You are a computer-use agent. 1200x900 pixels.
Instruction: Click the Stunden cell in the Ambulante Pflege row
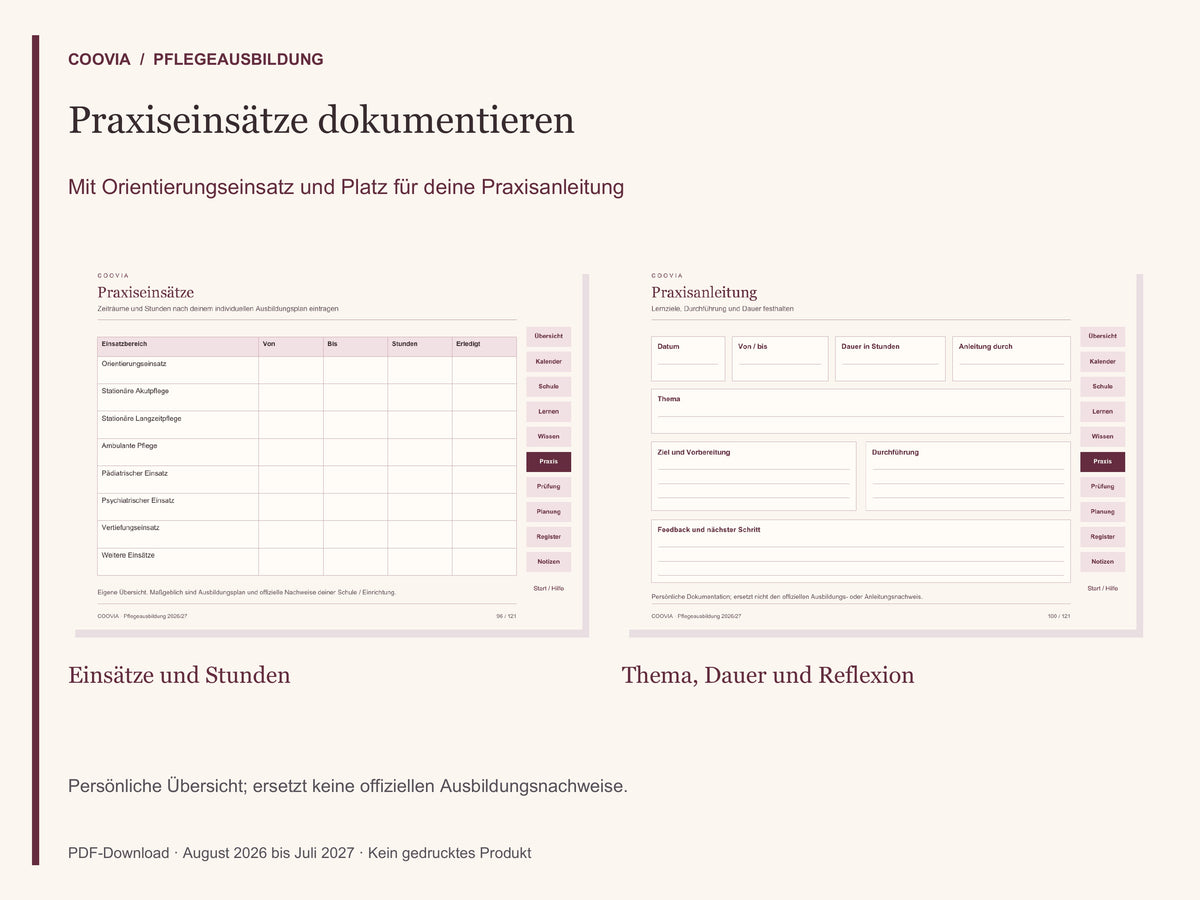[420, 452]
